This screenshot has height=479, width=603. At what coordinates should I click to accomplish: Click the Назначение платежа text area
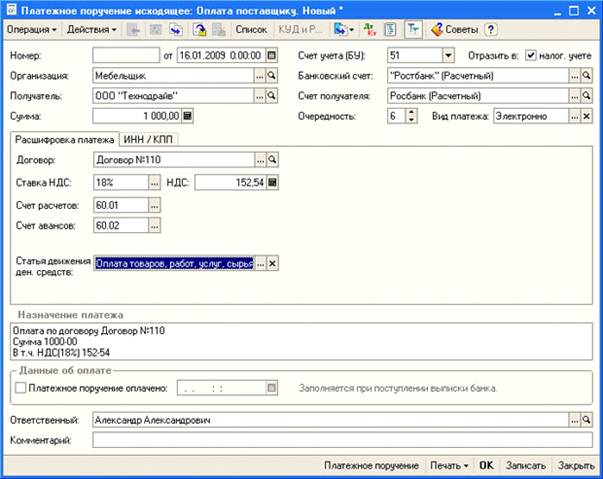(302, 341)
